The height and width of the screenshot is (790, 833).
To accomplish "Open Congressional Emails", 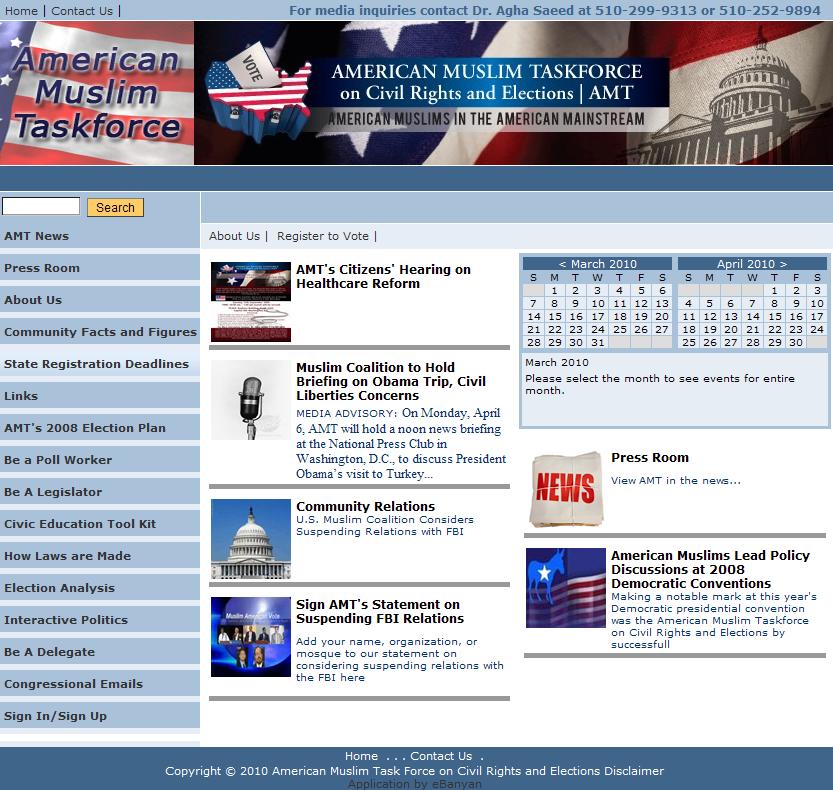I will coord(100,684).
